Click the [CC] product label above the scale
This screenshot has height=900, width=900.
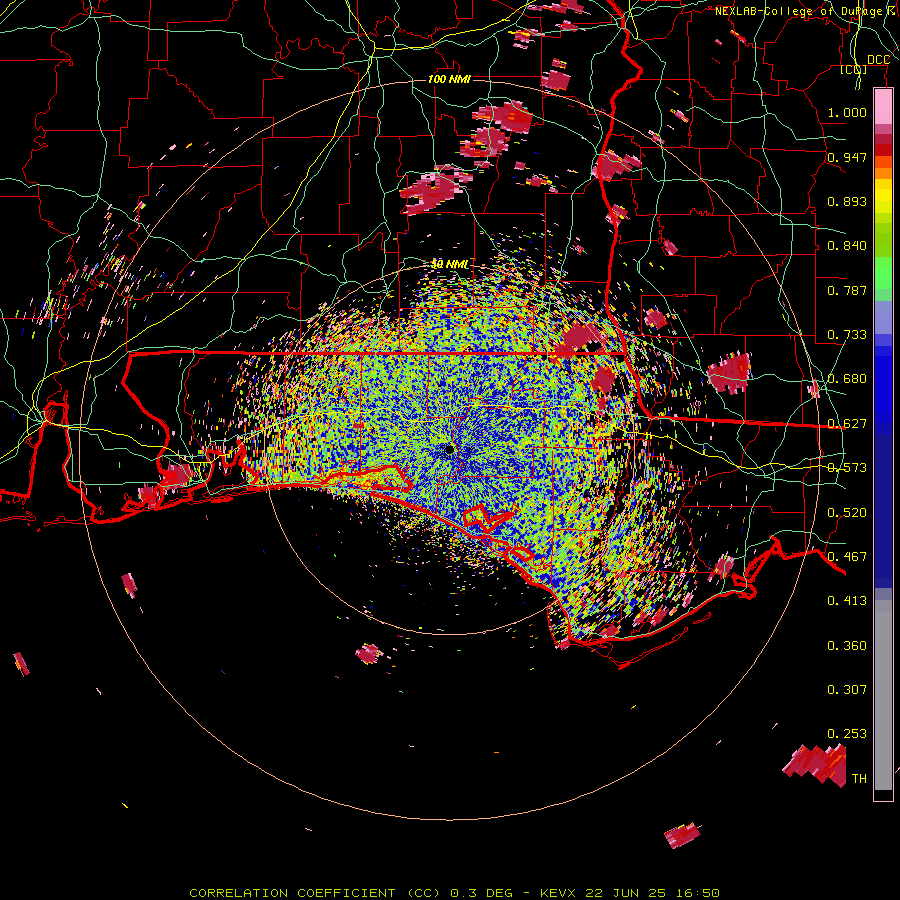853,70
